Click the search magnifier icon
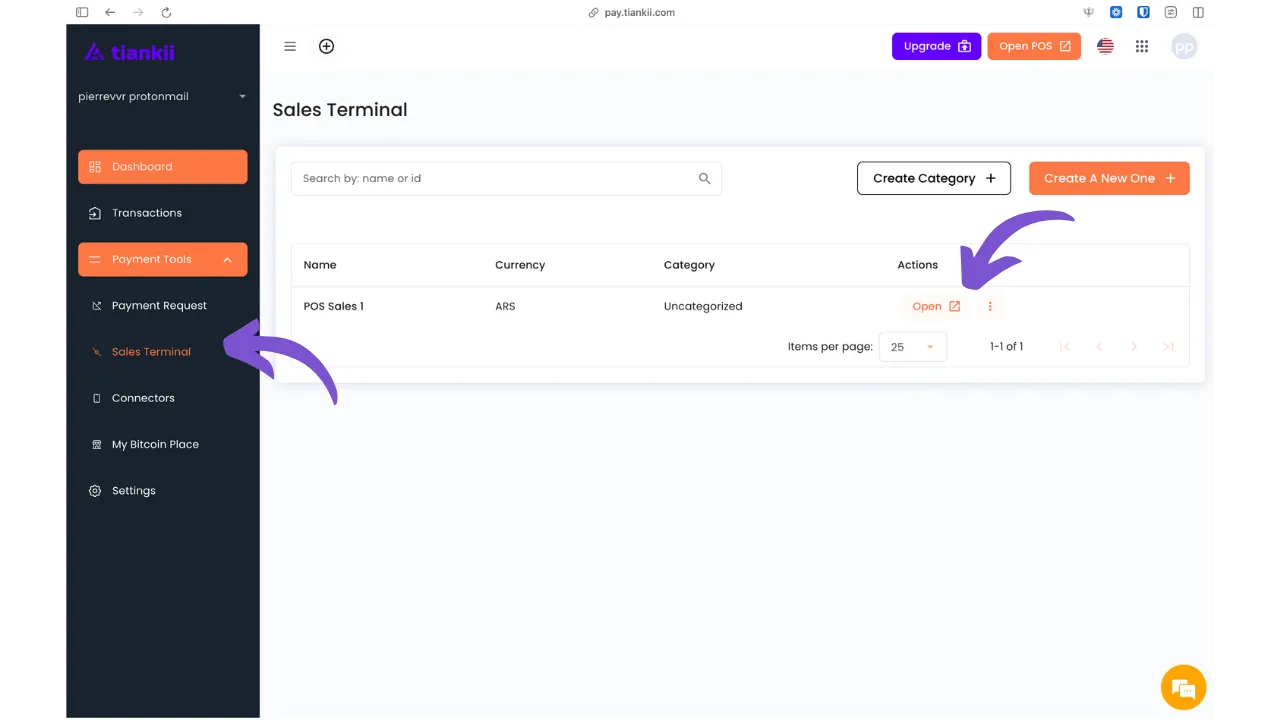Image resolution: width=1280 pixels, height=720 pixels. [x=705, y=178]
